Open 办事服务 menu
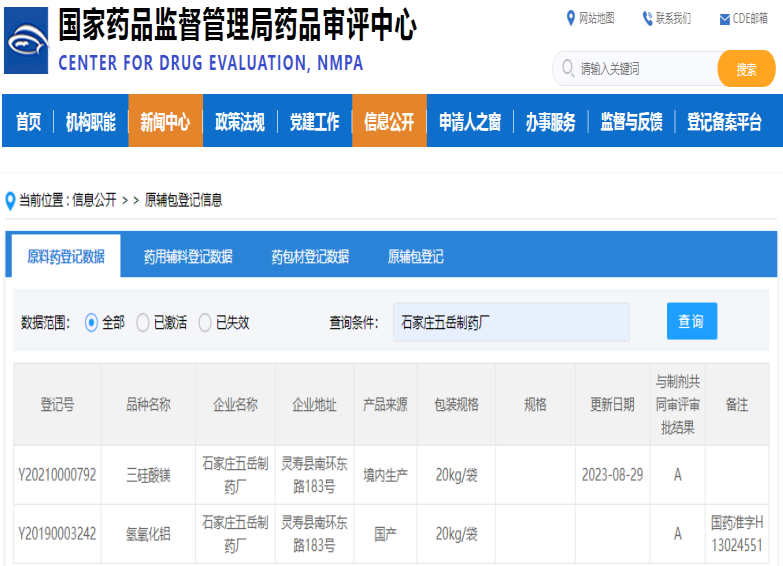 point(551,121)
